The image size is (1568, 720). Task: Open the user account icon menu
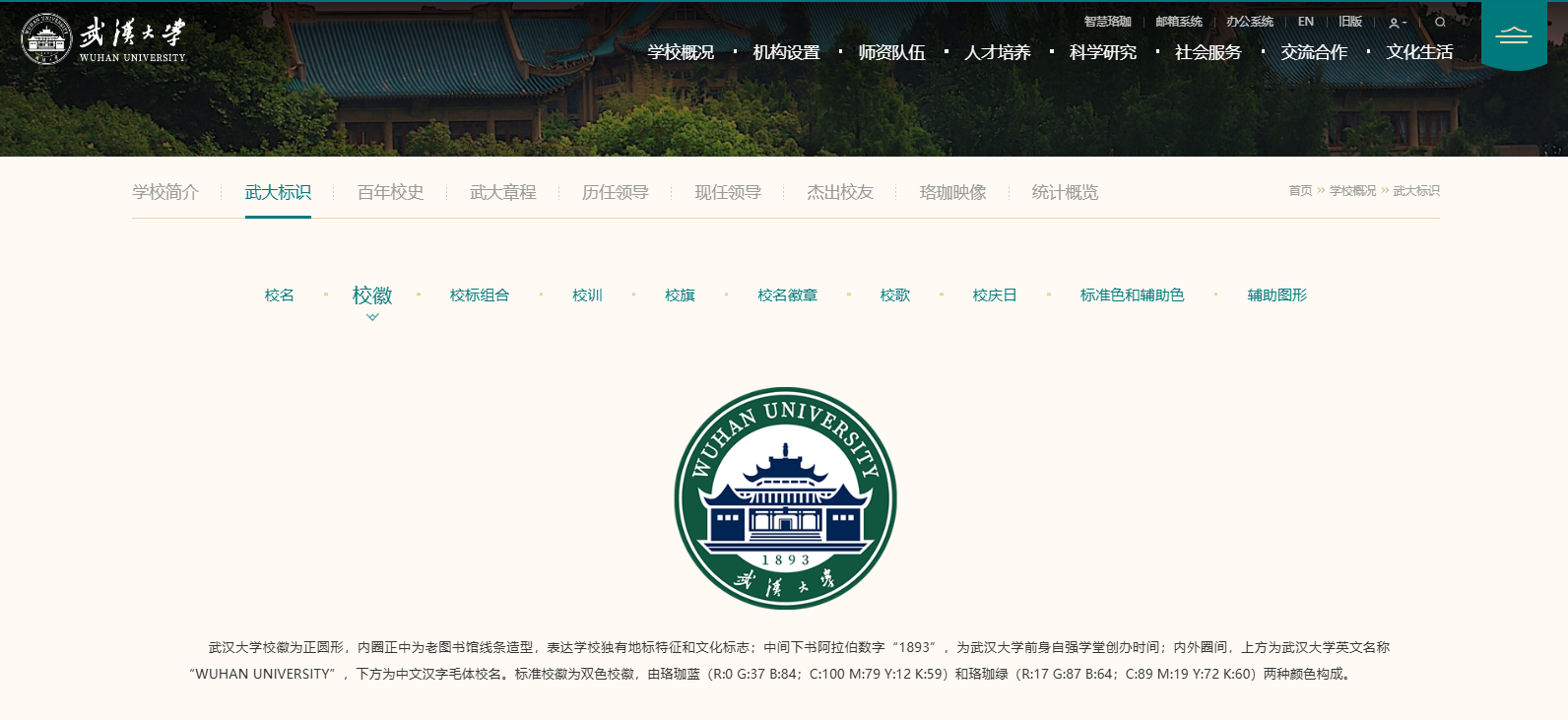pos(1397,23)
